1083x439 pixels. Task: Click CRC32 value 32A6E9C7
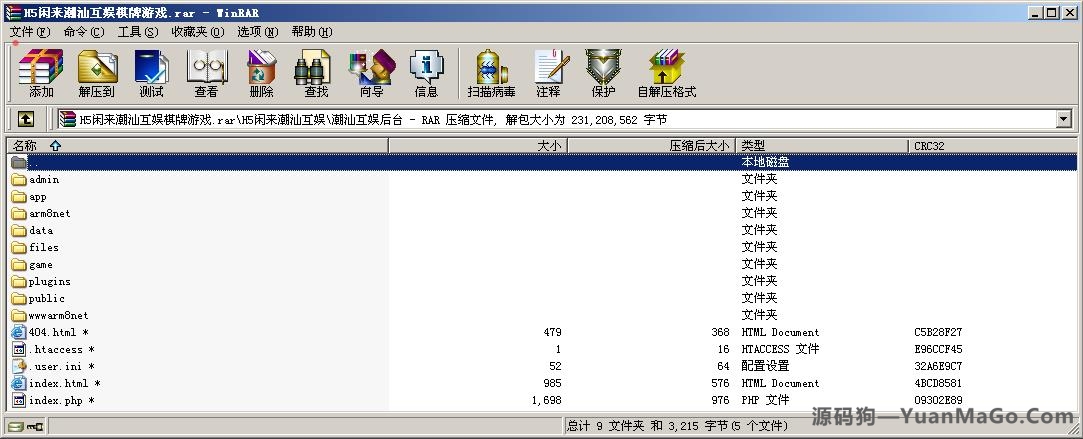tap(937, 366)
